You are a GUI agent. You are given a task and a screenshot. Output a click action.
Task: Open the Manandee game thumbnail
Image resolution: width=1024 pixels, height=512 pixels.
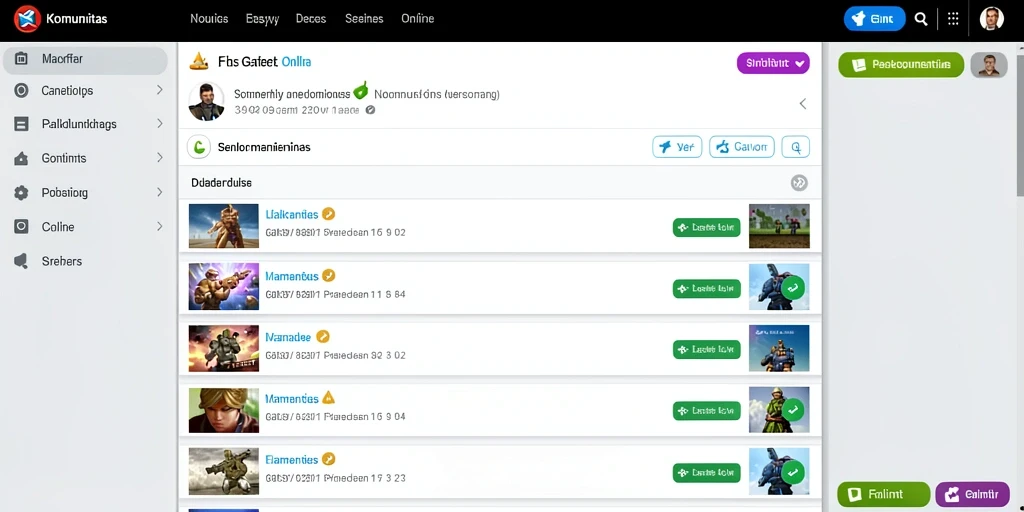click(x=223, y=349)
